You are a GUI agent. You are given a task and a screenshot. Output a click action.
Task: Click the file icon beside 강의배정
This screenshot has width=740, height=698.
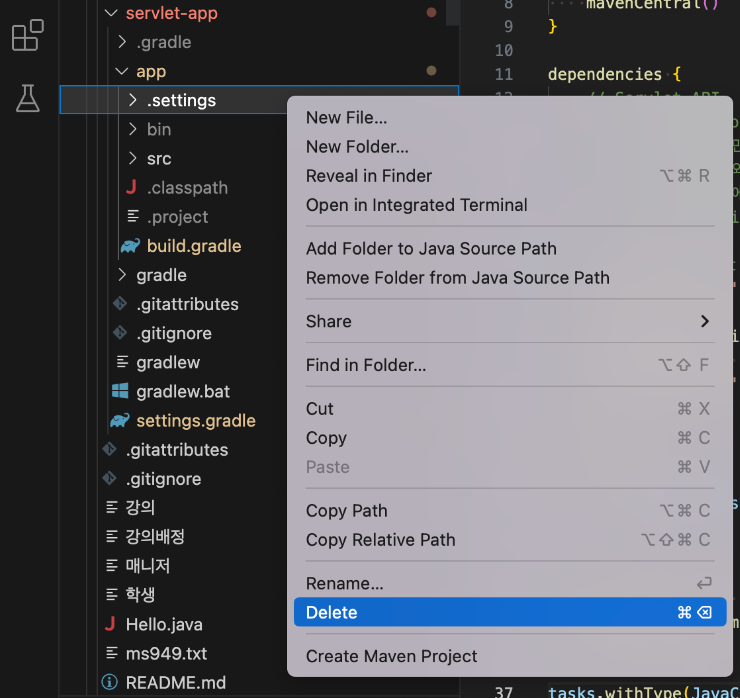[112, 537]
